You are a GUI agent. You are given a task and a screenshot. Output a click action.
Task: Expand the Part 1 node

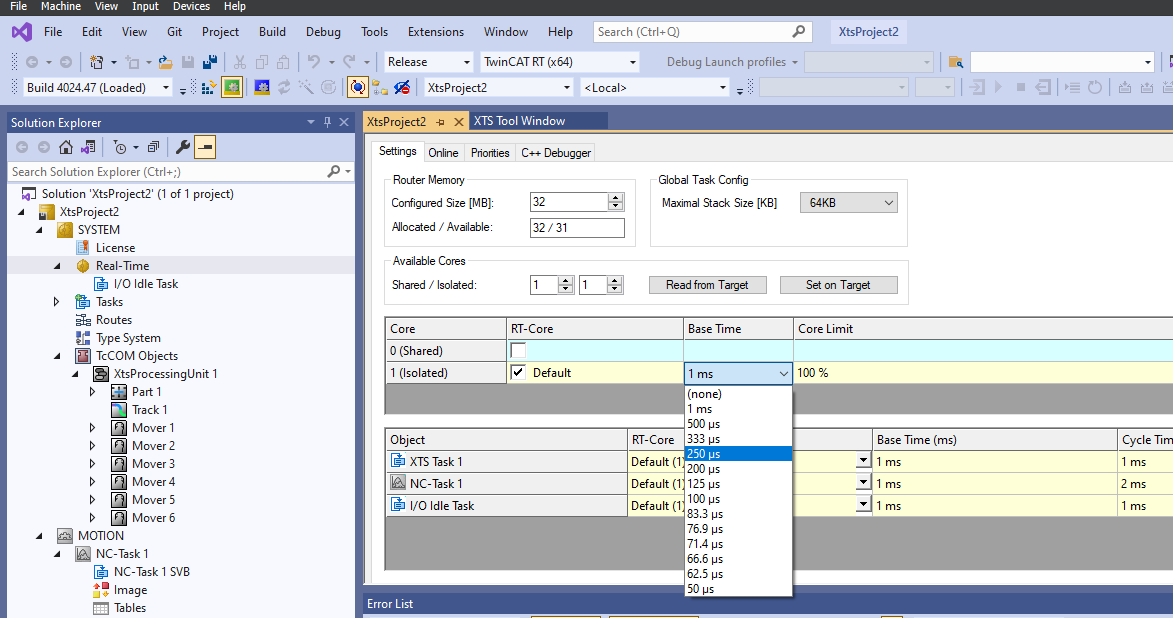click(93, 391)
